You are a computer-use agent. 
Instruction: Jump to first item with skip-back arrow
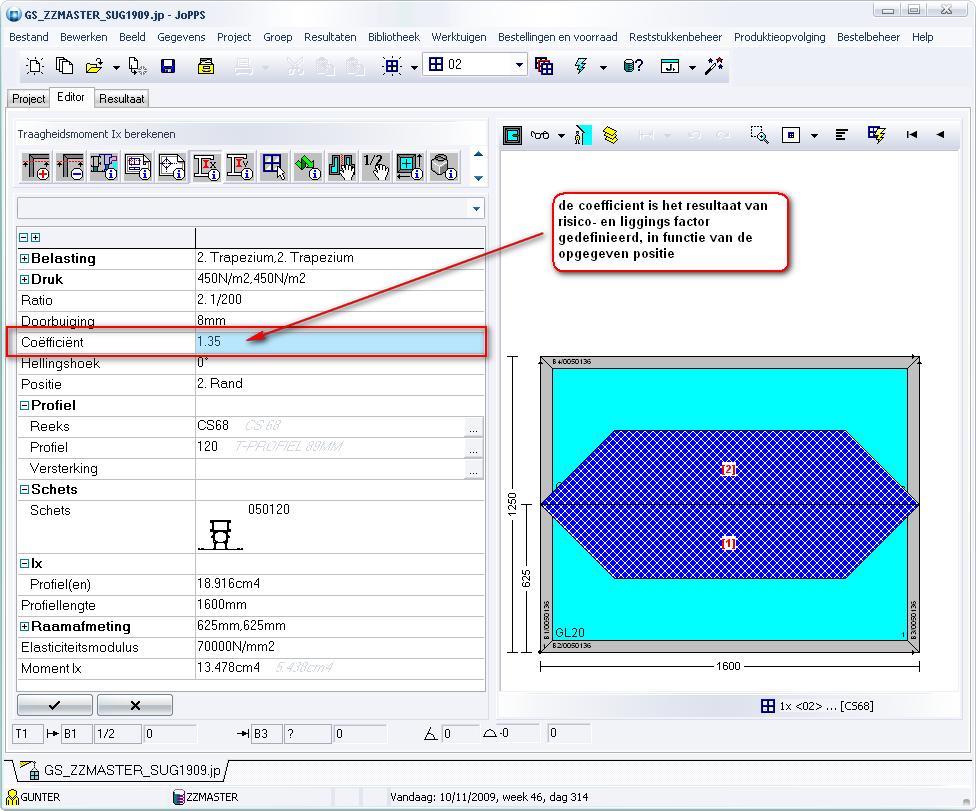tap(912, 134)
